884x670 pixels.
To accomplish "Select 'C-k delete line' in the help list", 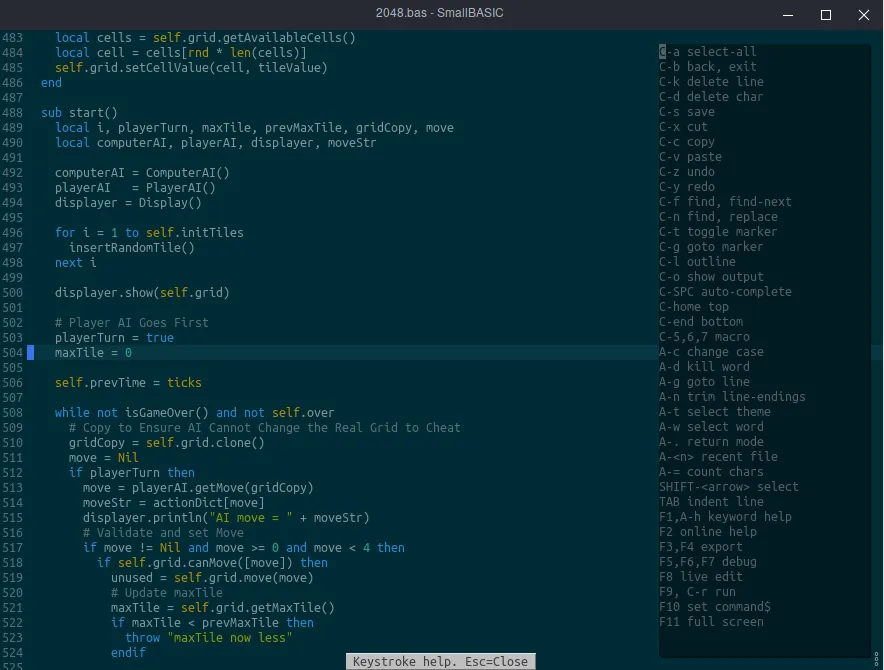I will pos(711,82).
